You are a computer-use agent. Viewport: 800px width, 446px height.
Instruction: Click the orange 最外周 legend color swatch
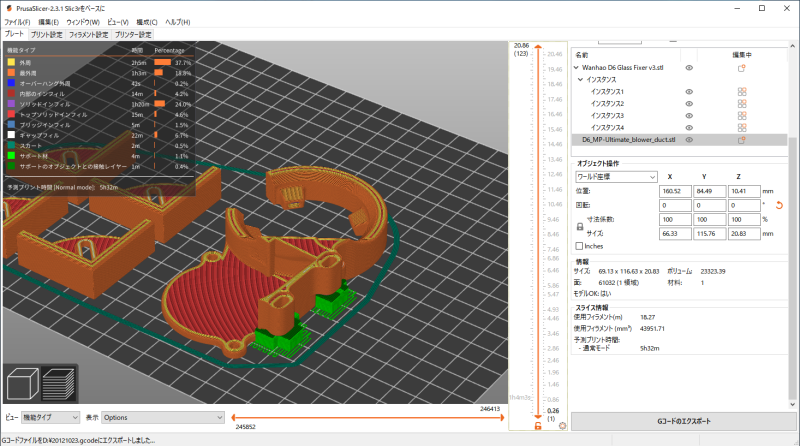point(11,73)
